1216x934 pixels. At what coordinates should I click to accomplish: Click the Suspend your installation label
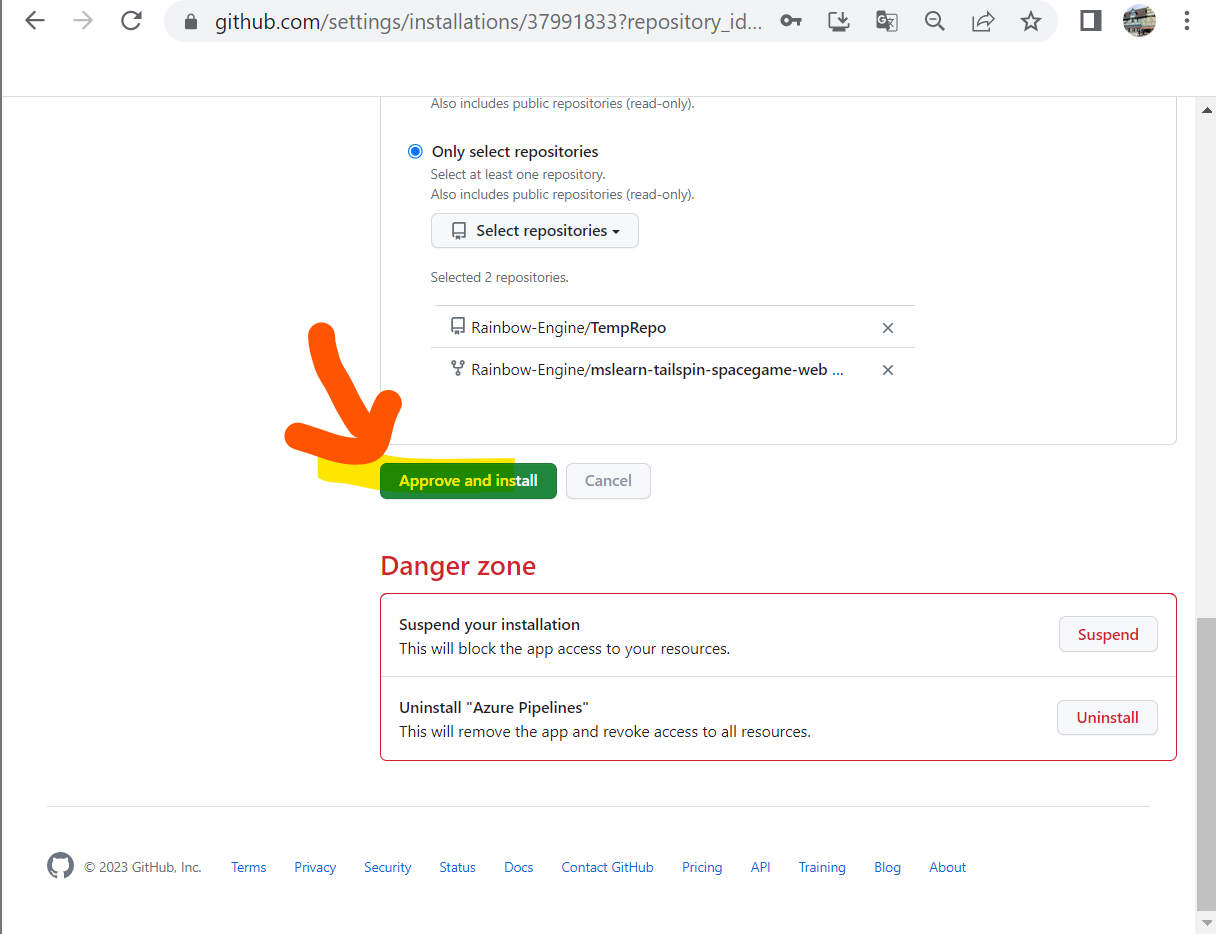coord(489,625)
